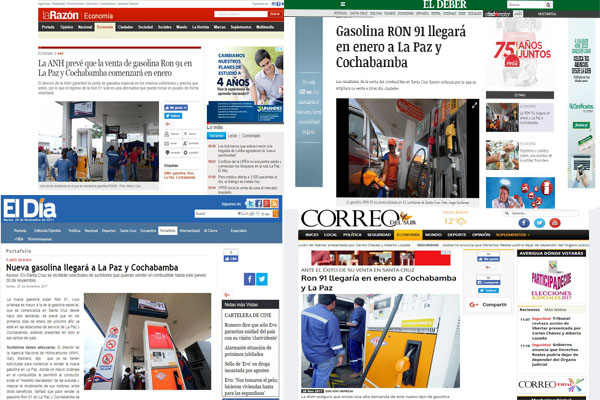Open CARTELERA DE CINE link in El Día
Screen dimensions: 600x400
pyautogui.click(x=248, y=315)
